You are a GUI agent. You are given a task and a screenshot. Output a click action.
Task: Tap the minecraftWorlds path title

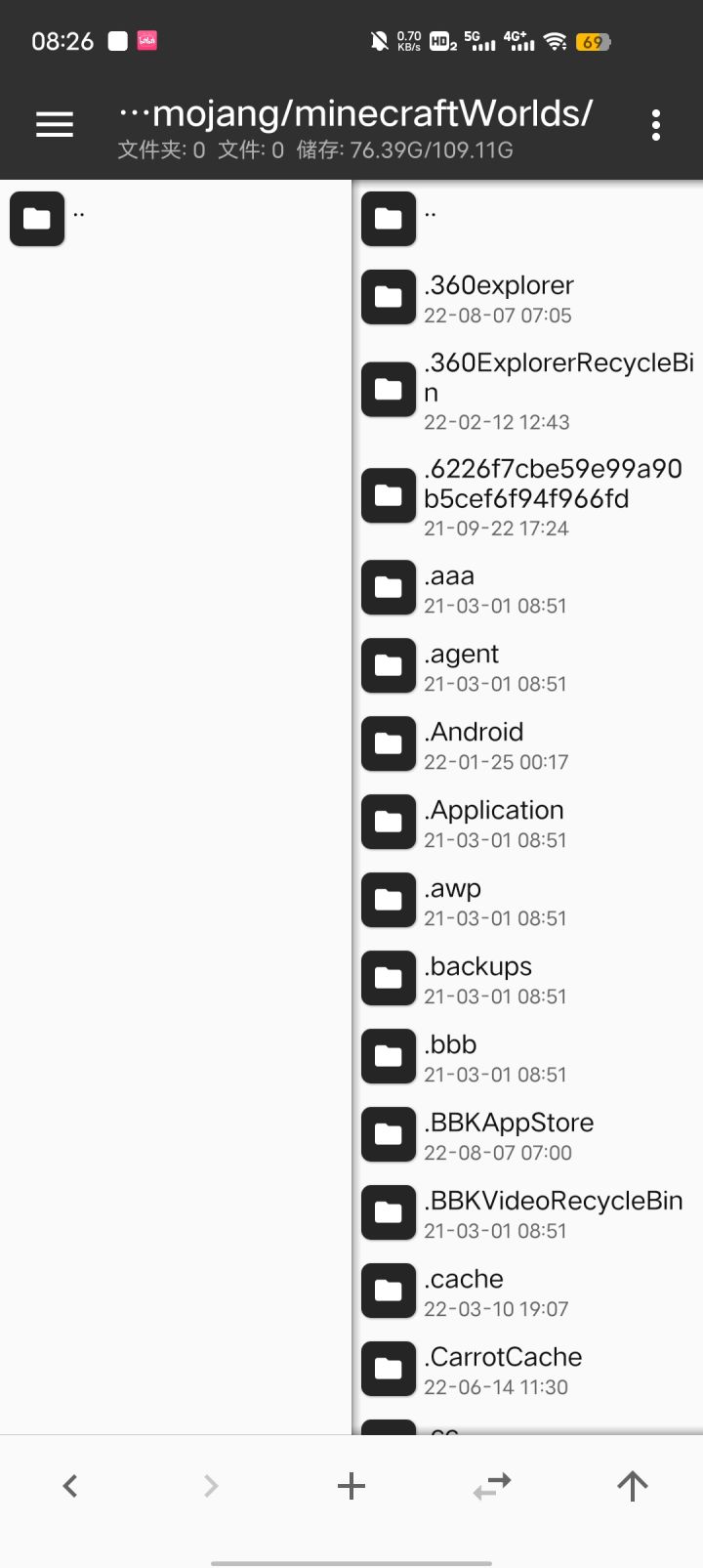click(x=372, y=113)
